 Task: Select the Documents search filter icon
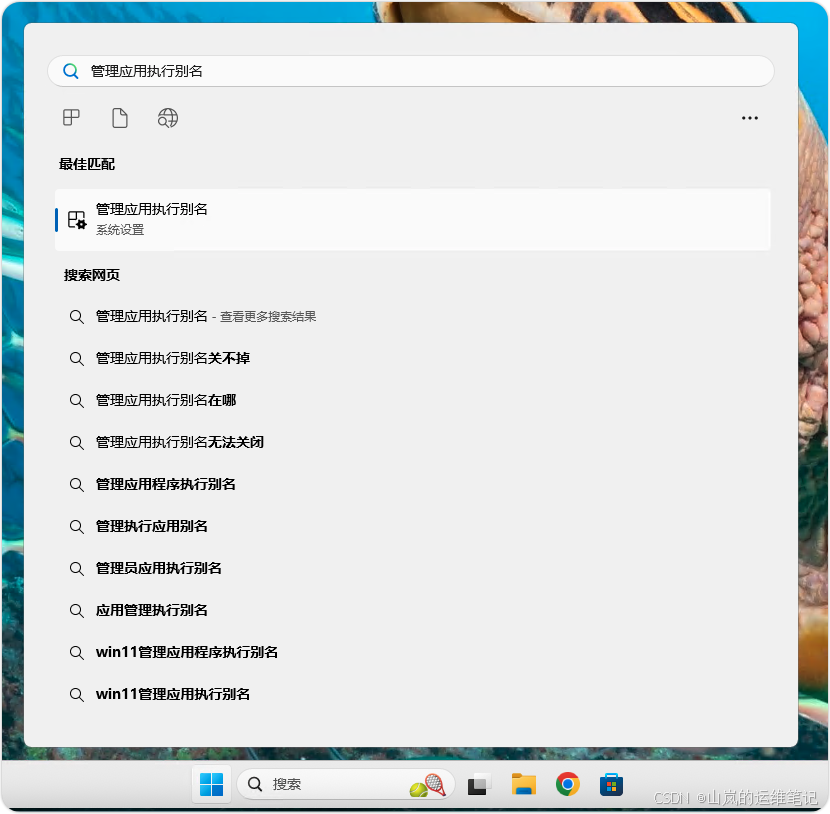(119, 117)
